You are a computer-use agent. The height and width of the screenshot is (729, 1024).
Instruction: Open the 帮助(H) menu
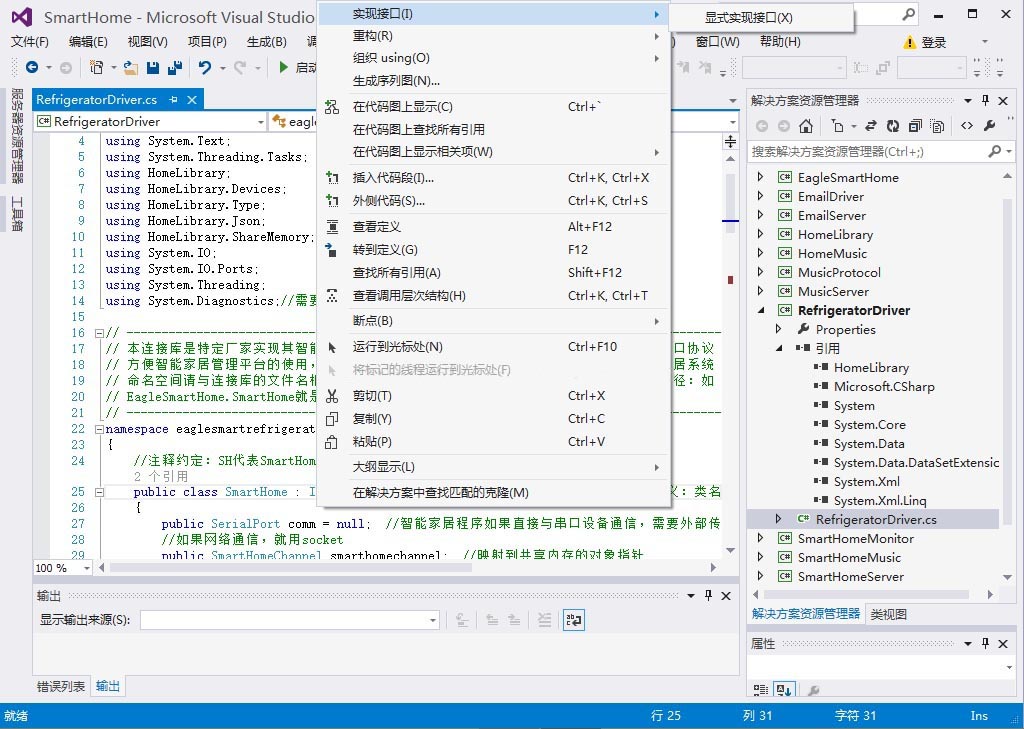[780, 42]
